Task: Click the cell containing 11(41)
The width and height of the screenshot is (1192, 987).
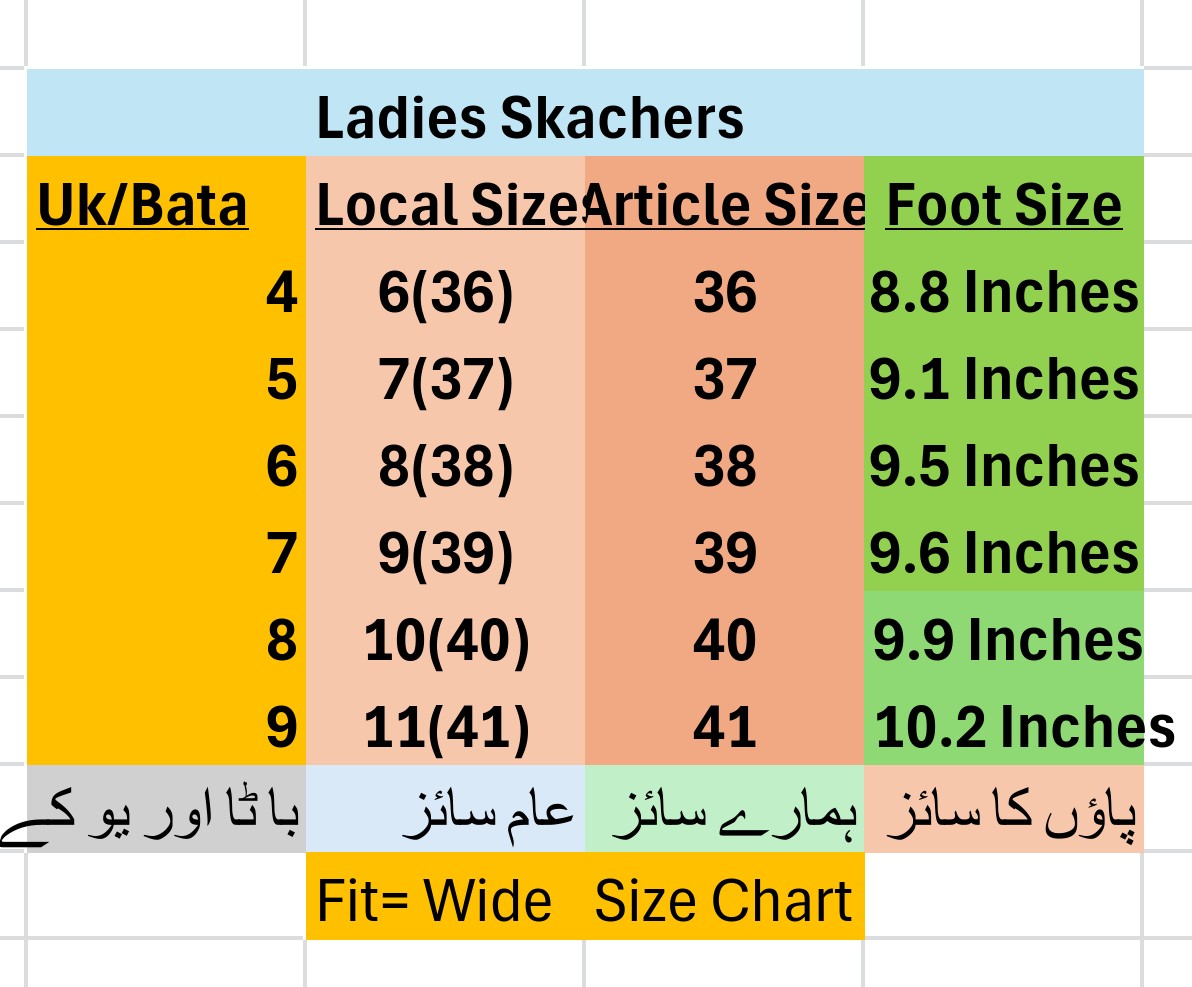Action: coord(445,728)
